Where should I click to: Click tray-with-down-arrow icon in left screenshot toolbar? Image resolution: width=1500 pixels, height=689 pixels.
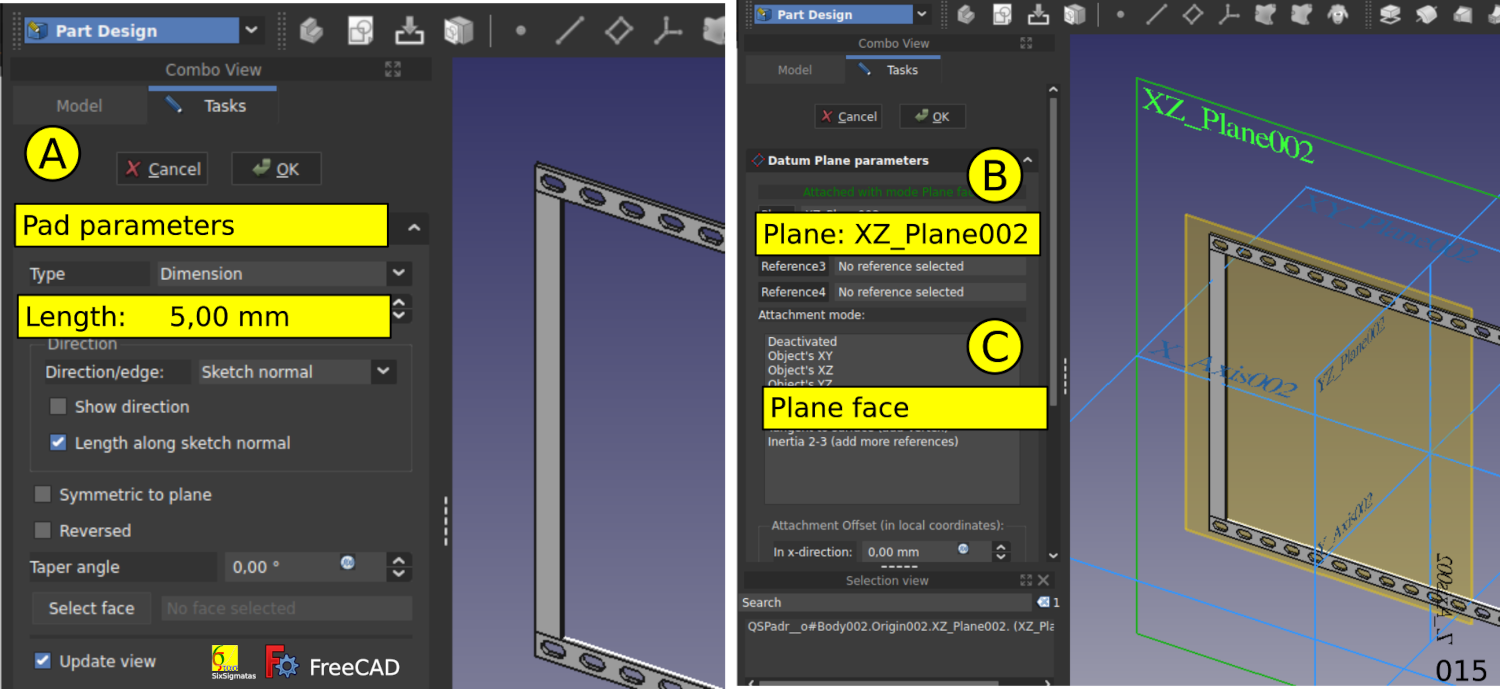pyautogui.click(x=409, y=31)
